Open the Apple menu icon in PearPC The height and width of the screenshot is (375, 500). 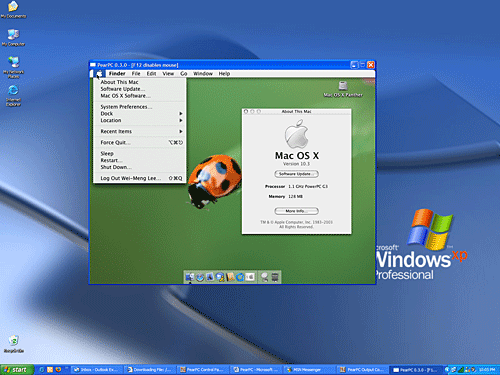pyautogui.click(x=99, y=73)
